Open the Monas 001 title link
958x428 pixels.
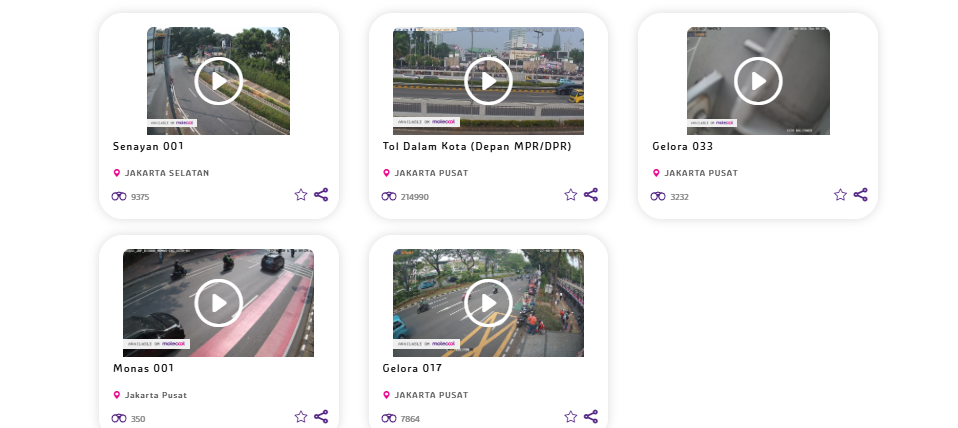click(x=144, y=368)
